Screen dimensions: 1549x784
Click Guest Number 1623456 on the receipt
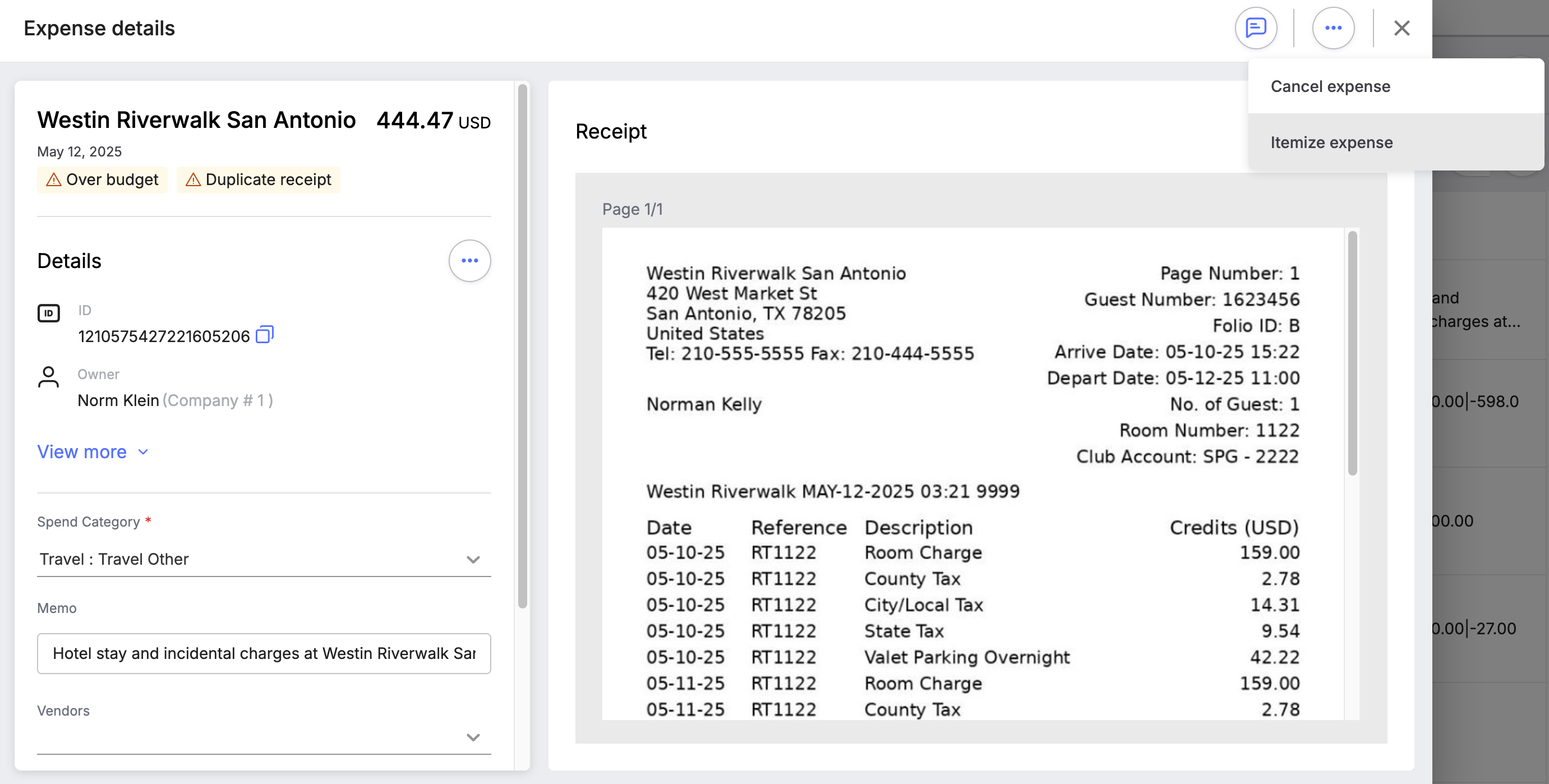[x=1192, y=299]
